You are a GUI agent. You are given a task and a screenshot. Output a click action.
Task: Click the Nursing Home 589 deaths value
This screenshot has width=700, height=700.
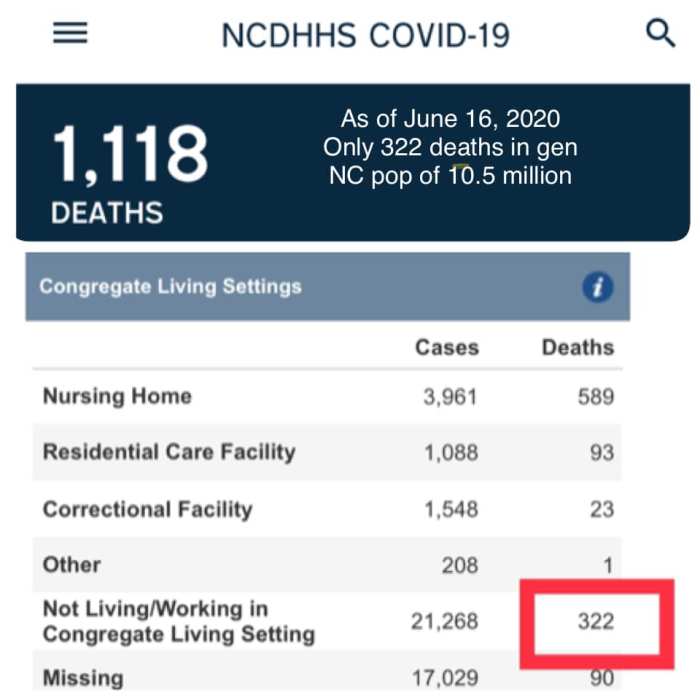pyautogui.click(x=594, y=397)
